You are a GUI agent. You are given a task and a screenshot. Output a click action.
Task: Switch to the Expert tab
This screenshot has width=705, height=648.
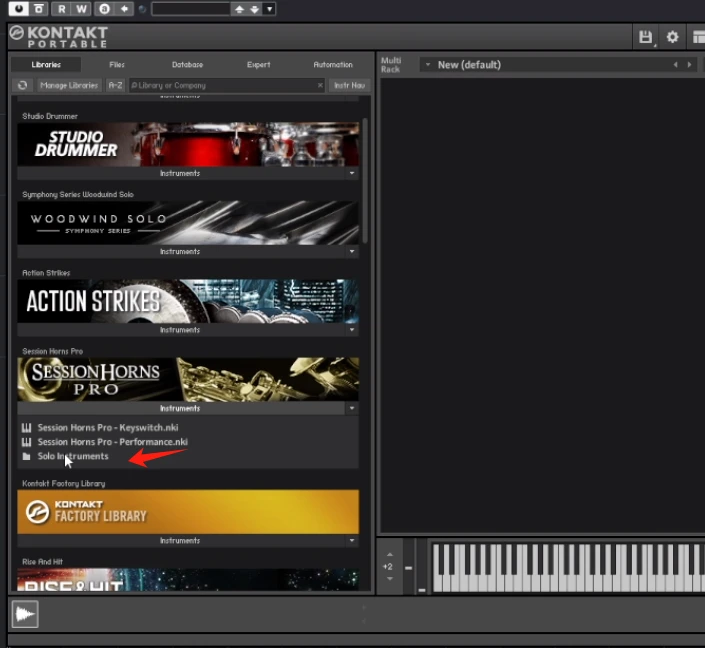(x=259, y=65)
